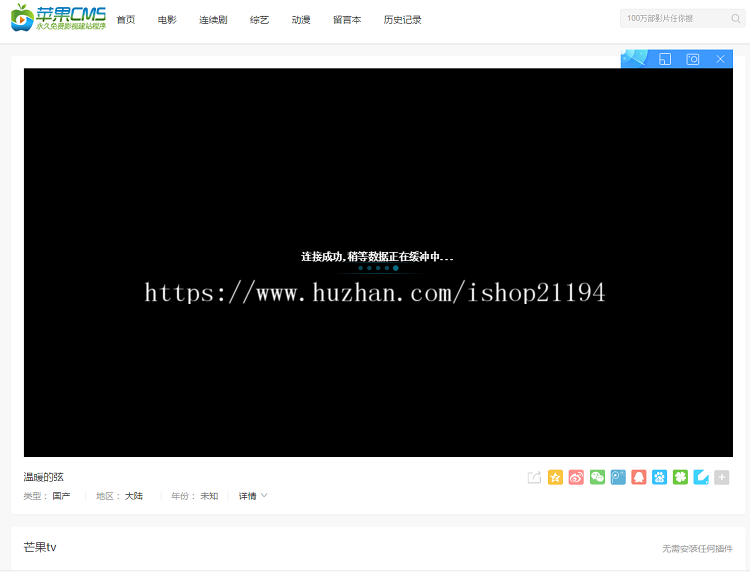Click the blue shooting-star logo on toolbar
Image resolution: width=750 pixels, height=580 pixels.
(635, 58)
